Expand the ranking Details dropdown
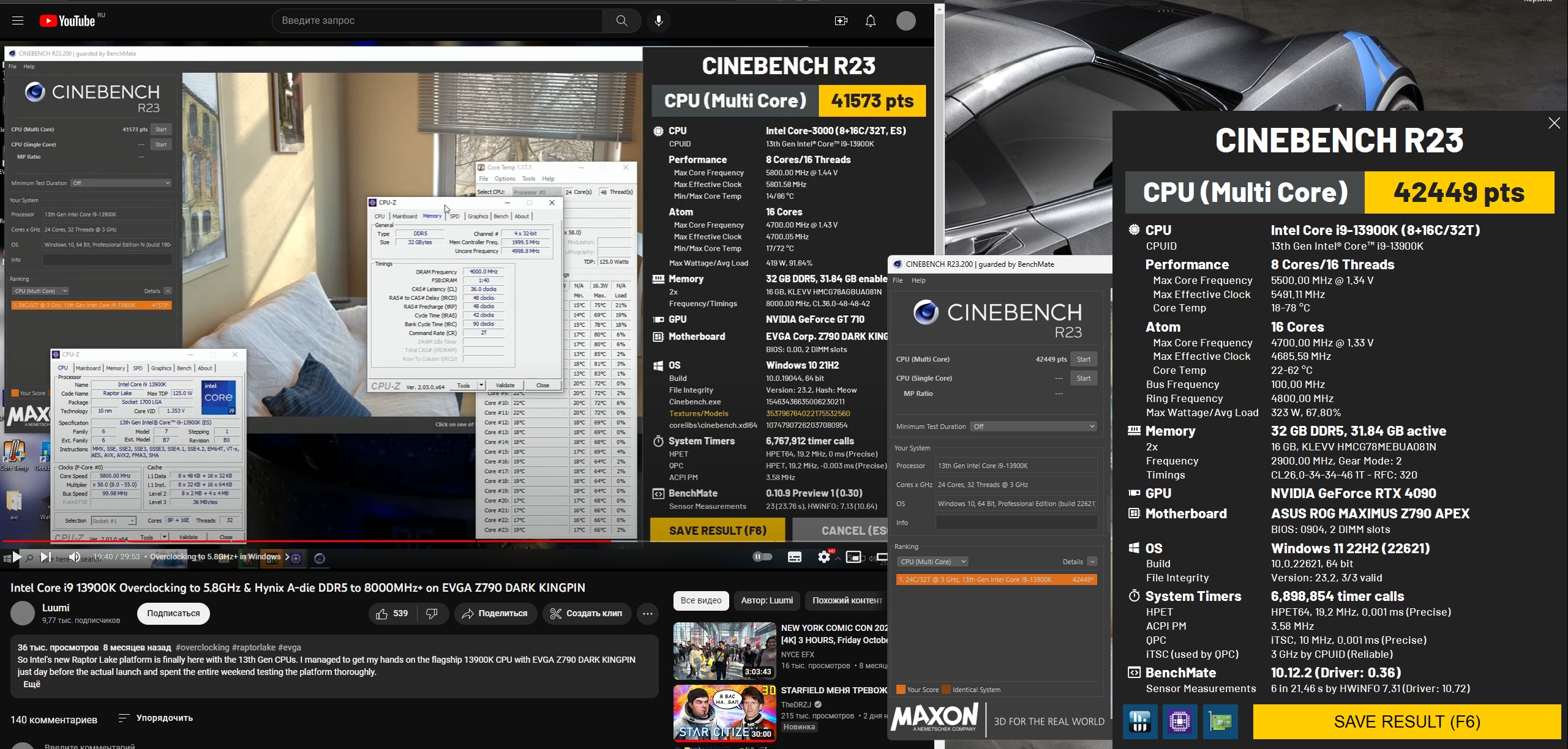Image resolution: width=1568 pixels, height=749 pixels. pos(1092,562)
